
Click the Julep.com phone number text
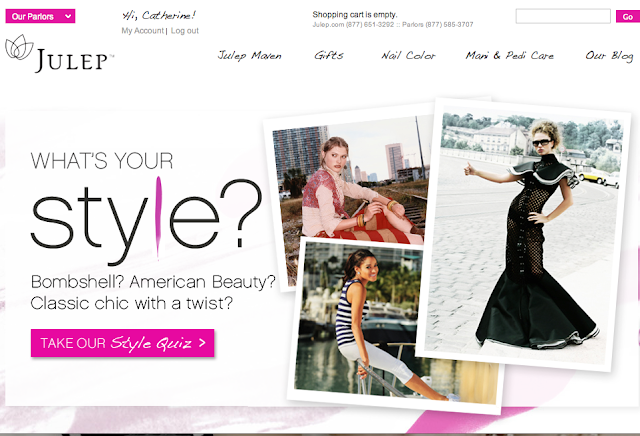tap(353, 24)
